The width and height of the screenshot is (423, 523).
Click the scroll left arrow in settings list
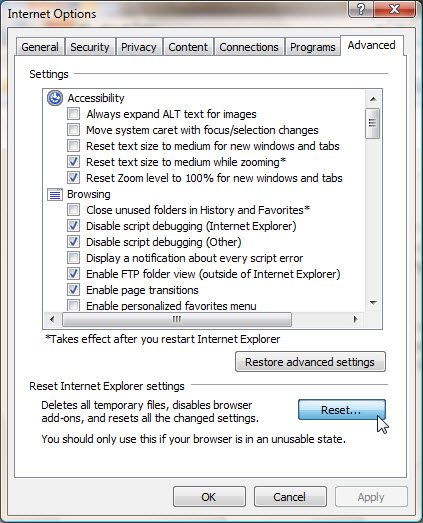coord(52,320)
